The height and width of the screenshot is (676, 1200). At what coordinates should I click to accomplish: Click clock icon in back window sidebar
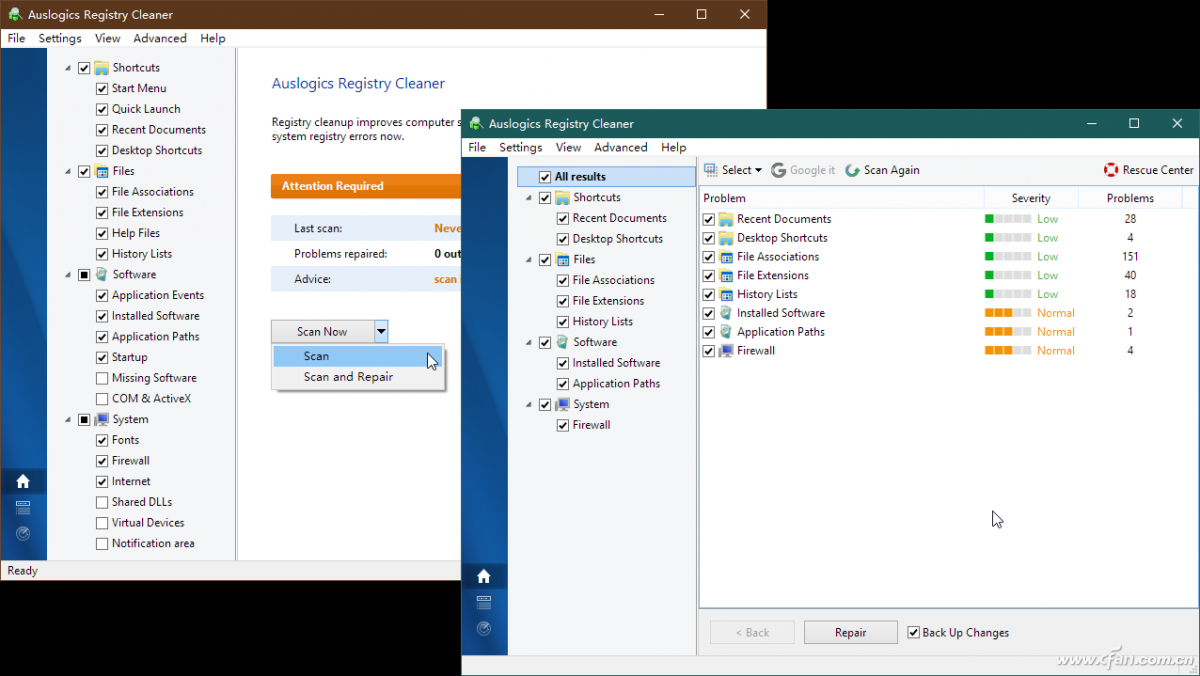tap(23, 533)
